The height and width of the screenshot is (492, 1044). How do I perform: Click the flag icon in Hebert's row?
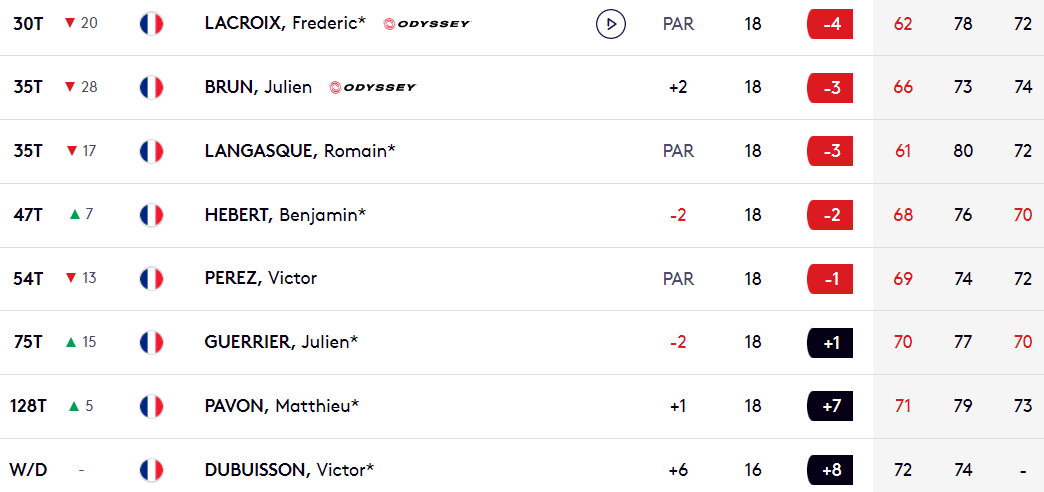point(151,215)
